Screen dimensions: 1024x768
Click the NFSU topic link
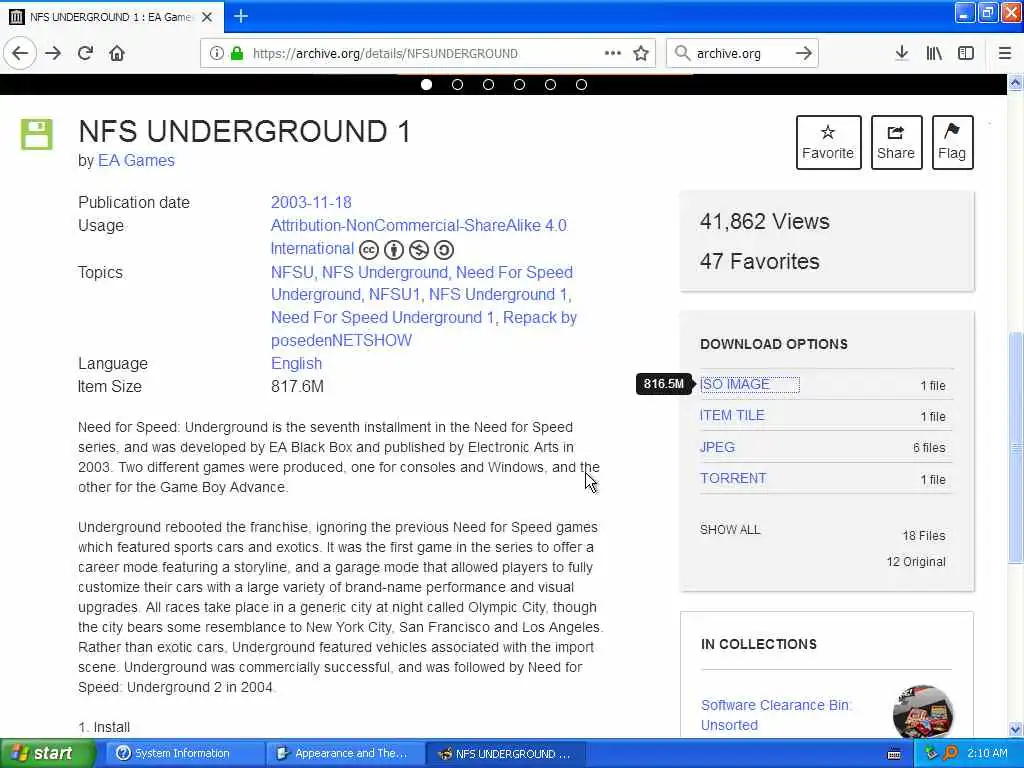(x=292, y=272)
